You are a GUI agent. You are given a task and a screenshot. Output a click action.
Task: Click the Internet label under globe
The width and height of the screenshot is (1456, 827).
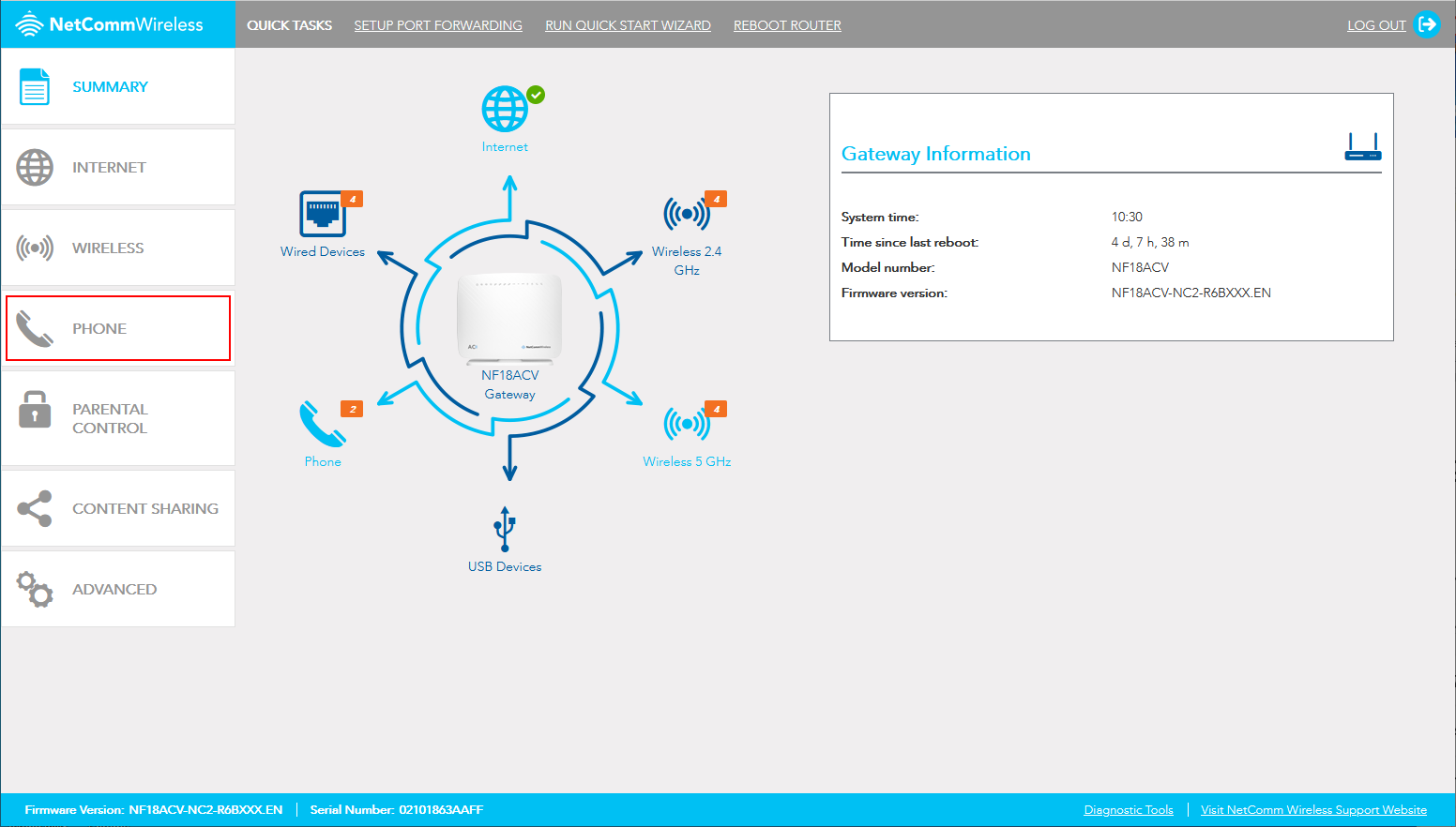(x=505, y=146)
